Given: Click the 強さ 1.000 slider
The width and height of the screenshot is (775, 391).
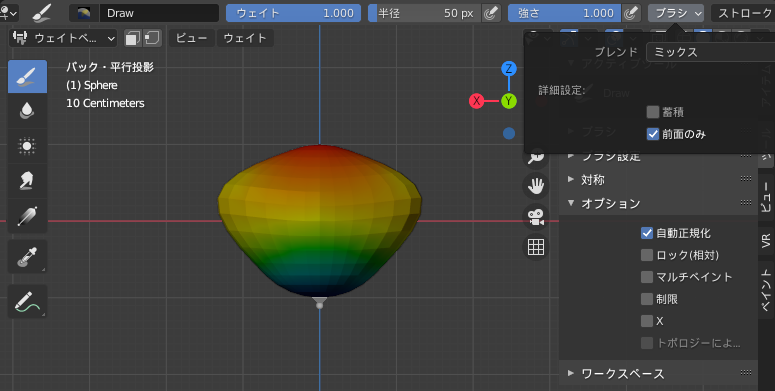Looking at the screenshot, I should [x=564, y=13].
